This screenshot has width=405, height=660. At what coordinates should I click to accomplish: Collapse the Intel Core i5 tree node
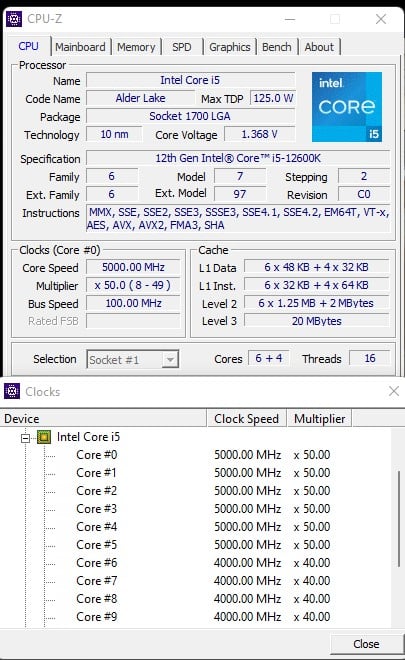tap(26, 438)
